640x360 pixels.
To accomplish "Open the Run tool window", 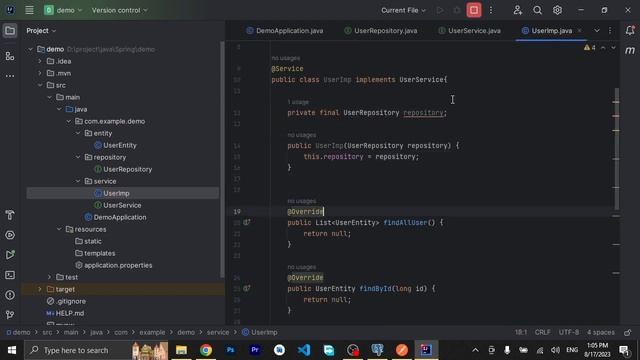I will pyautogui.click(x=10, y=255).
